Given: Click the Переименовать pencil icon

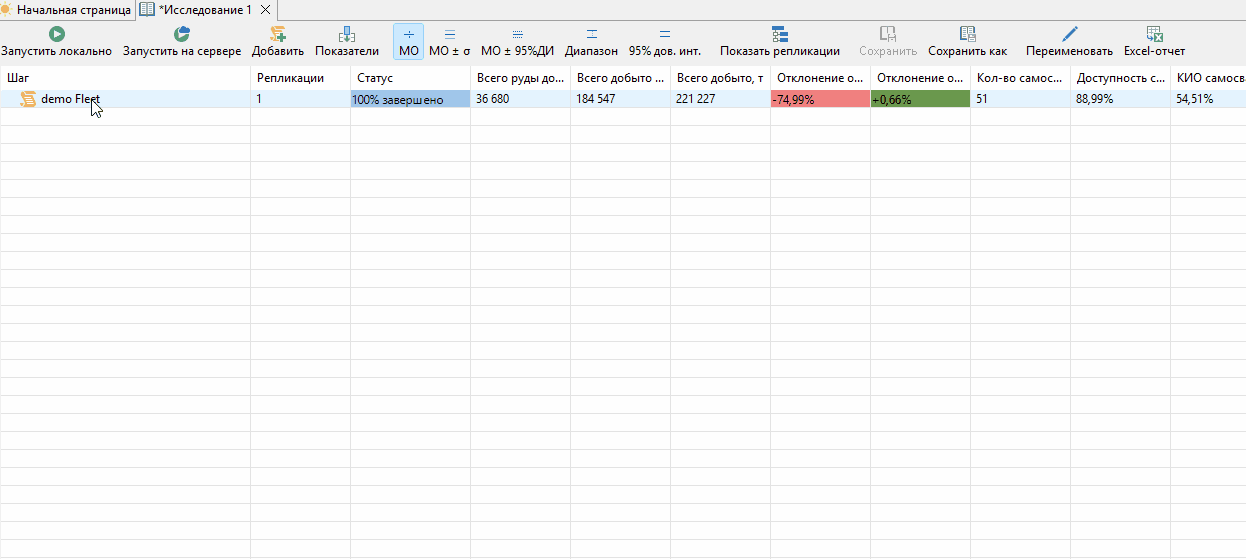Looking at the screenshot, I should point(1069,34).
